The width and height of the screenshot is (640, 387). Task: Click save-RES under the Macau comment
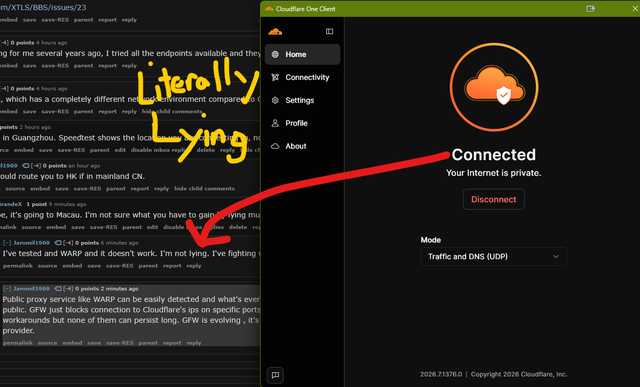(x=104, y=227)
